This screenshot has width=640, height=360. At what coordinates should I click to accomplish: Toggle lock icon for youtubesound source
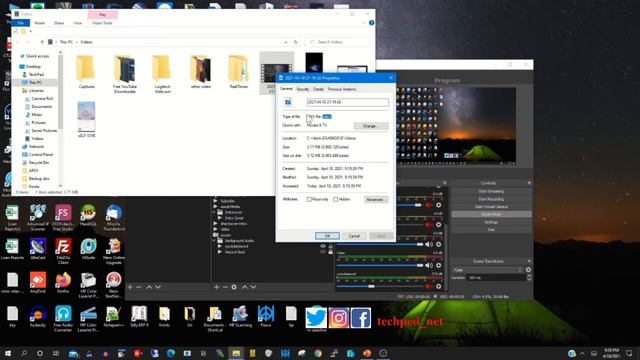(x=331, y=247)
